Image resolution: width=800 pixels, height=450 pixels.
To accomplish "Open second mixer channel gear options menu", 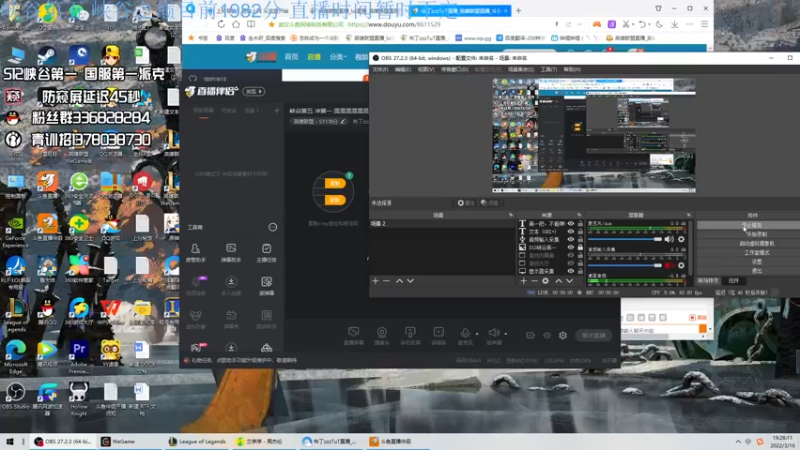I will click(x=681, y=265).
